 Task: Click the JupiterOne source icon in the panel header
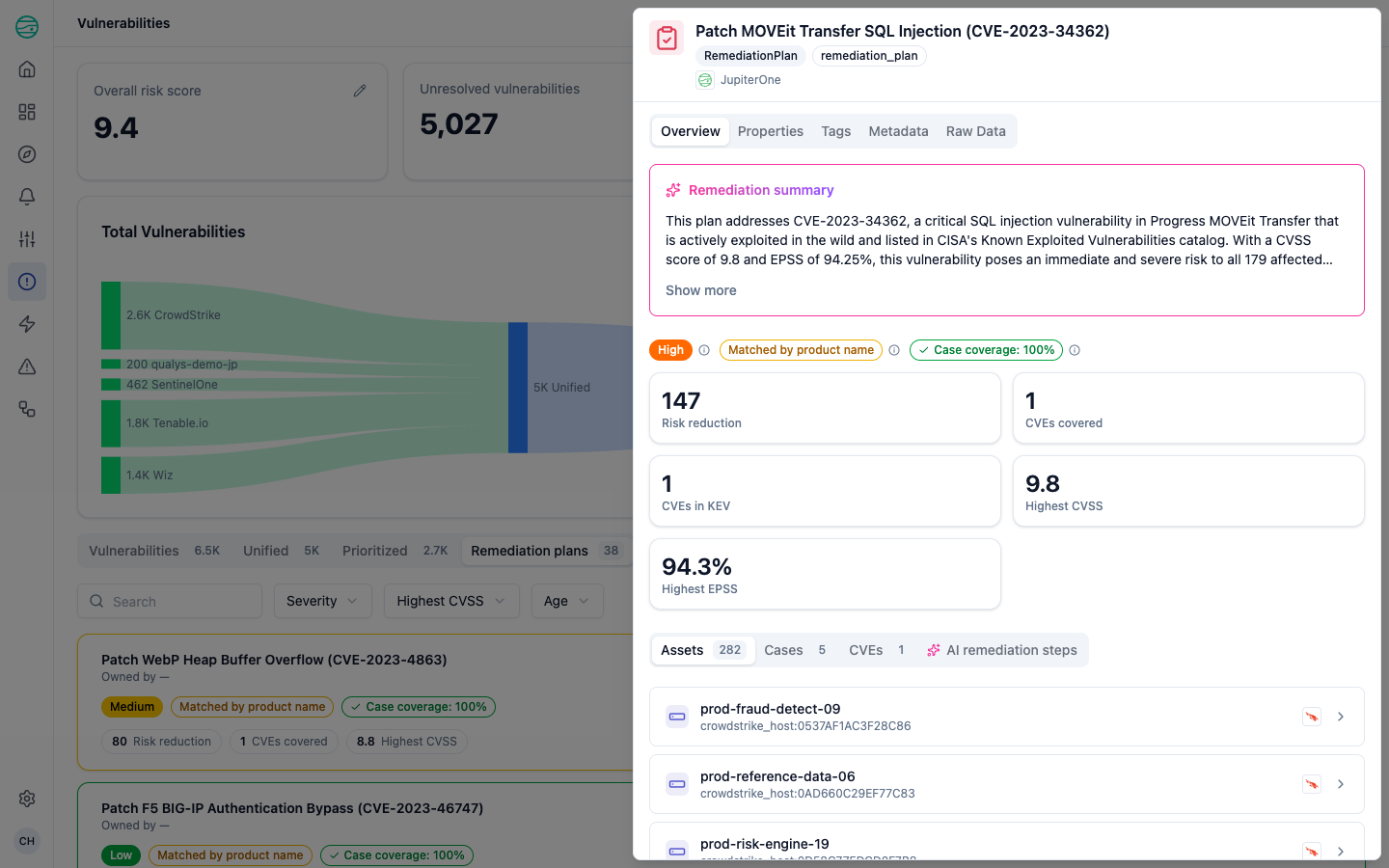705,80
